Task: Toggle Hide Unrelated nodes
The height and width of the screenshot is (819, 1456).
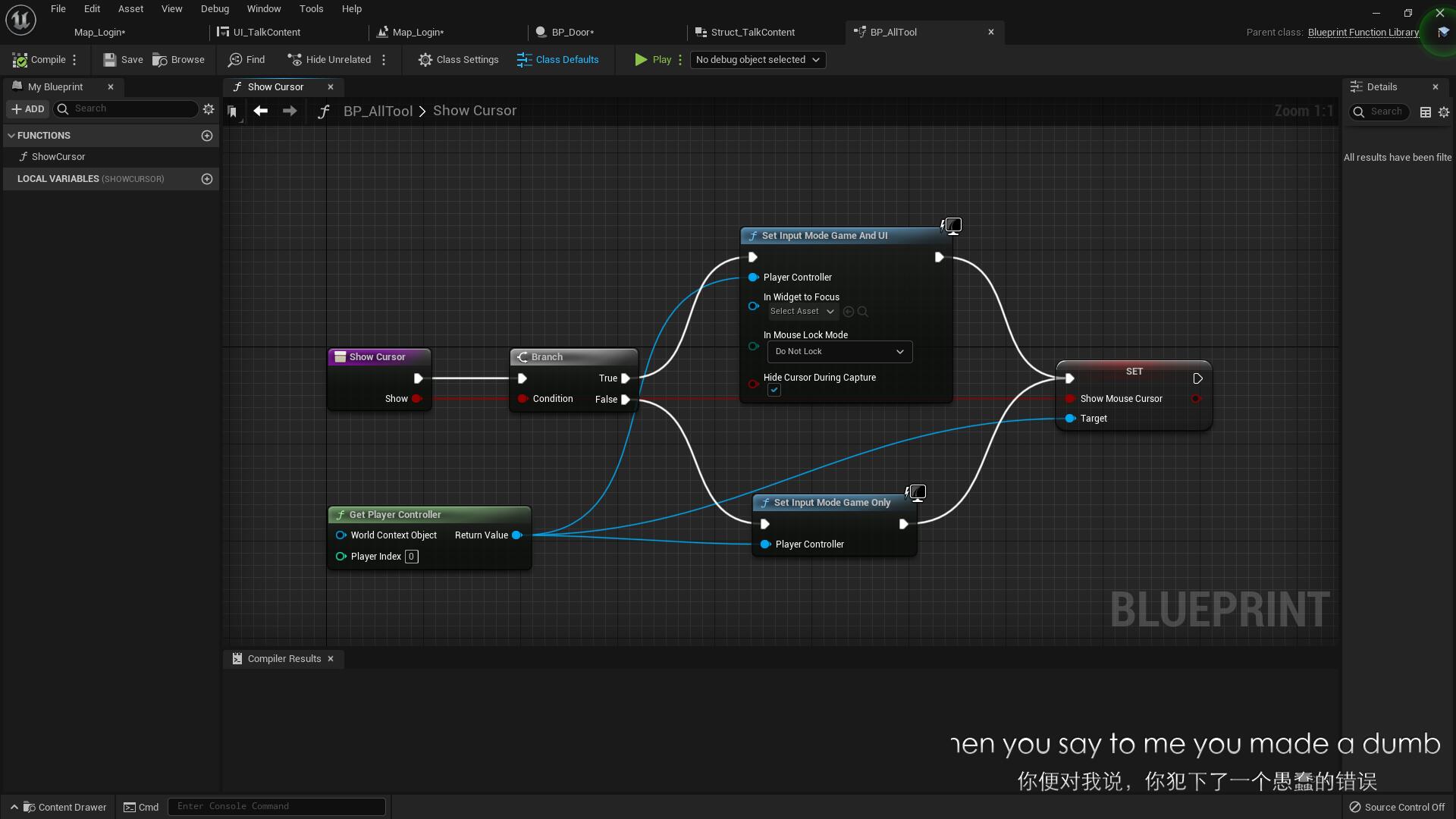Action: pos(329,60)
